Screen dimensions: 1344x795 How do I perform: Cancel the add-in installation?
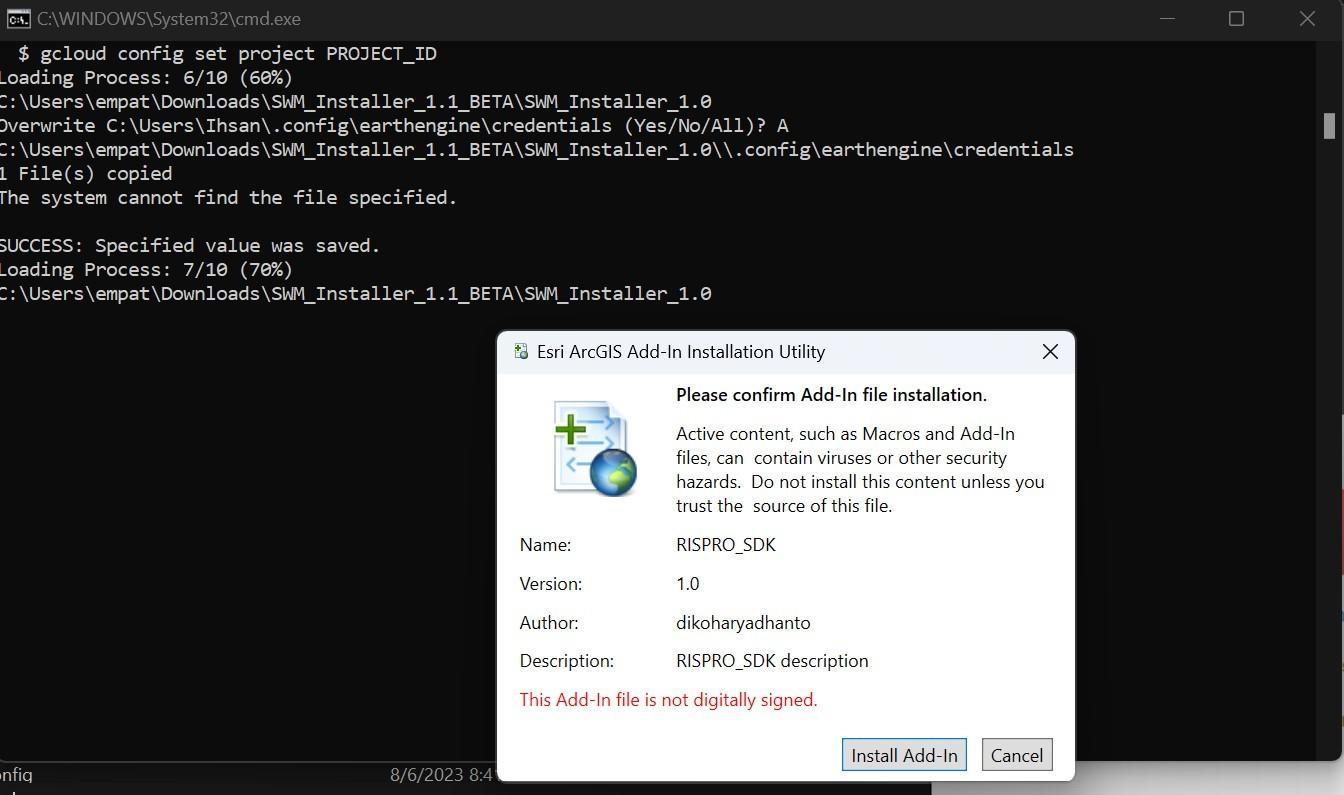point(1017,755)
